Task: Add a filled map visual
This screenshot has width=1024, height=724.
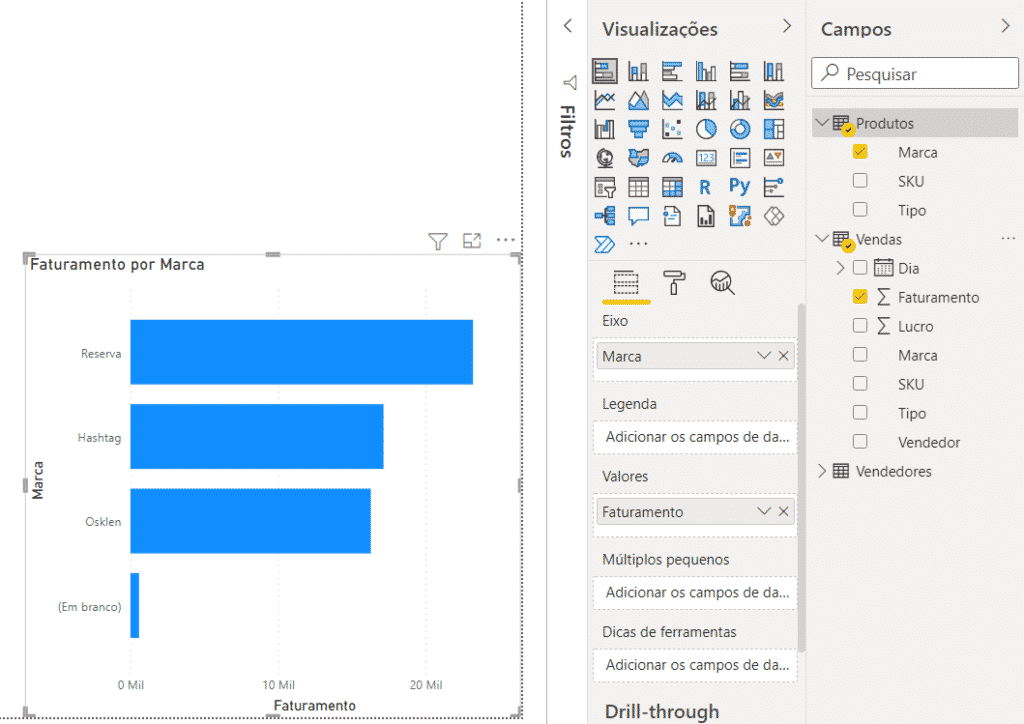Action: click(x=638, y=158)
